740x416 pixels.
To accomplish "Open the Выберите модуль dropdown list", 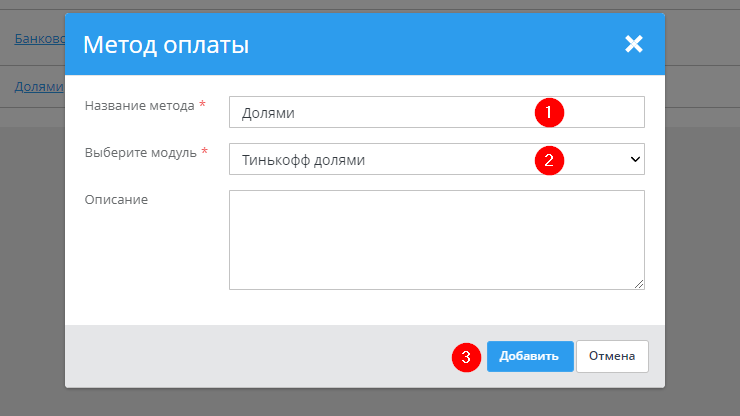I will (420, 159).
